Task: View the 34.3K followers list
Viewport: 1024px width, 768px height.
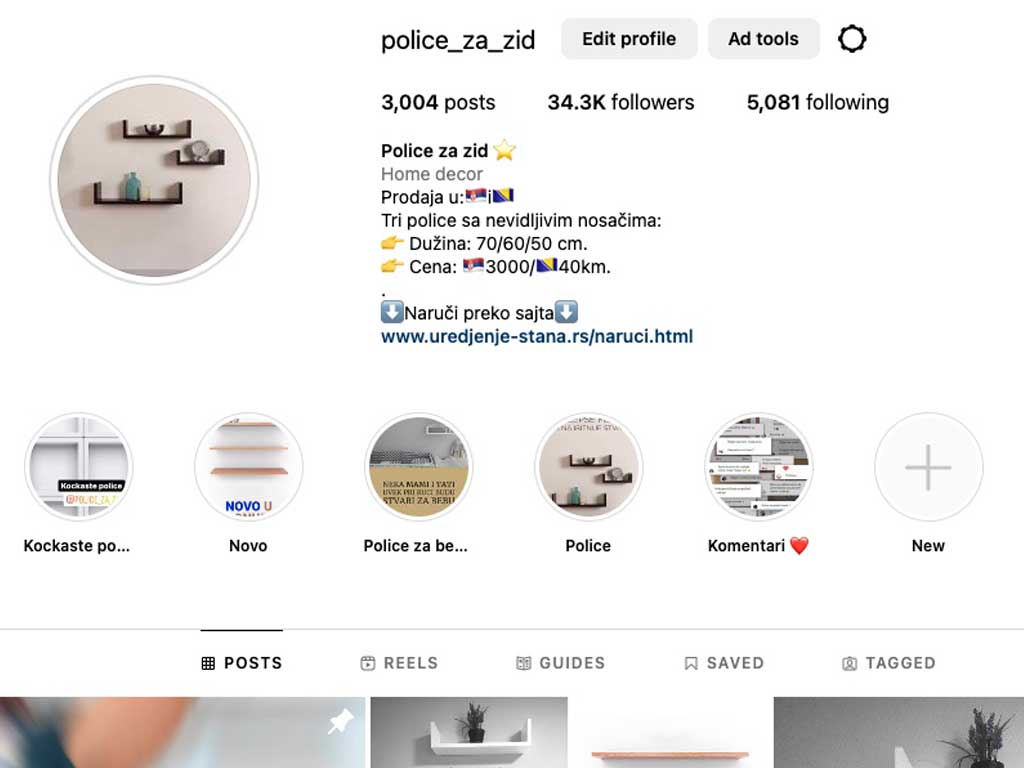Action: point(620,103)
